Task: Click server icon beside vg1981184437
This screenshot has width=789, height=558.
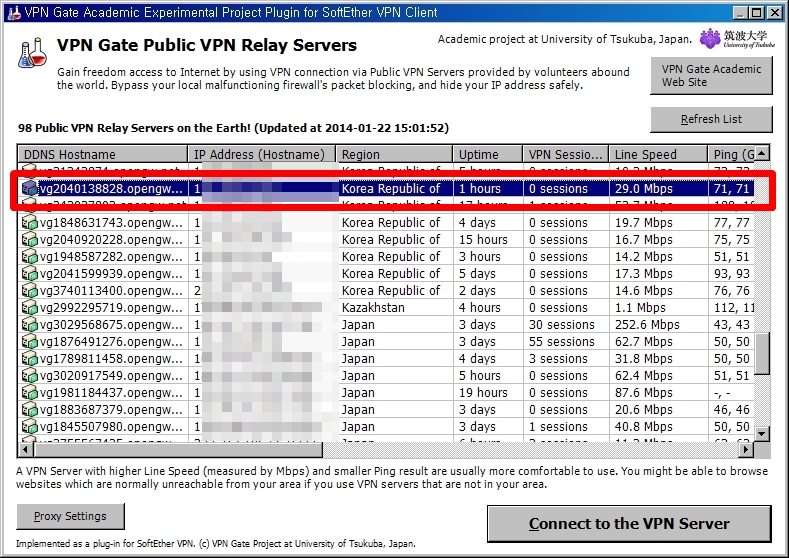Action: [29, 393]
